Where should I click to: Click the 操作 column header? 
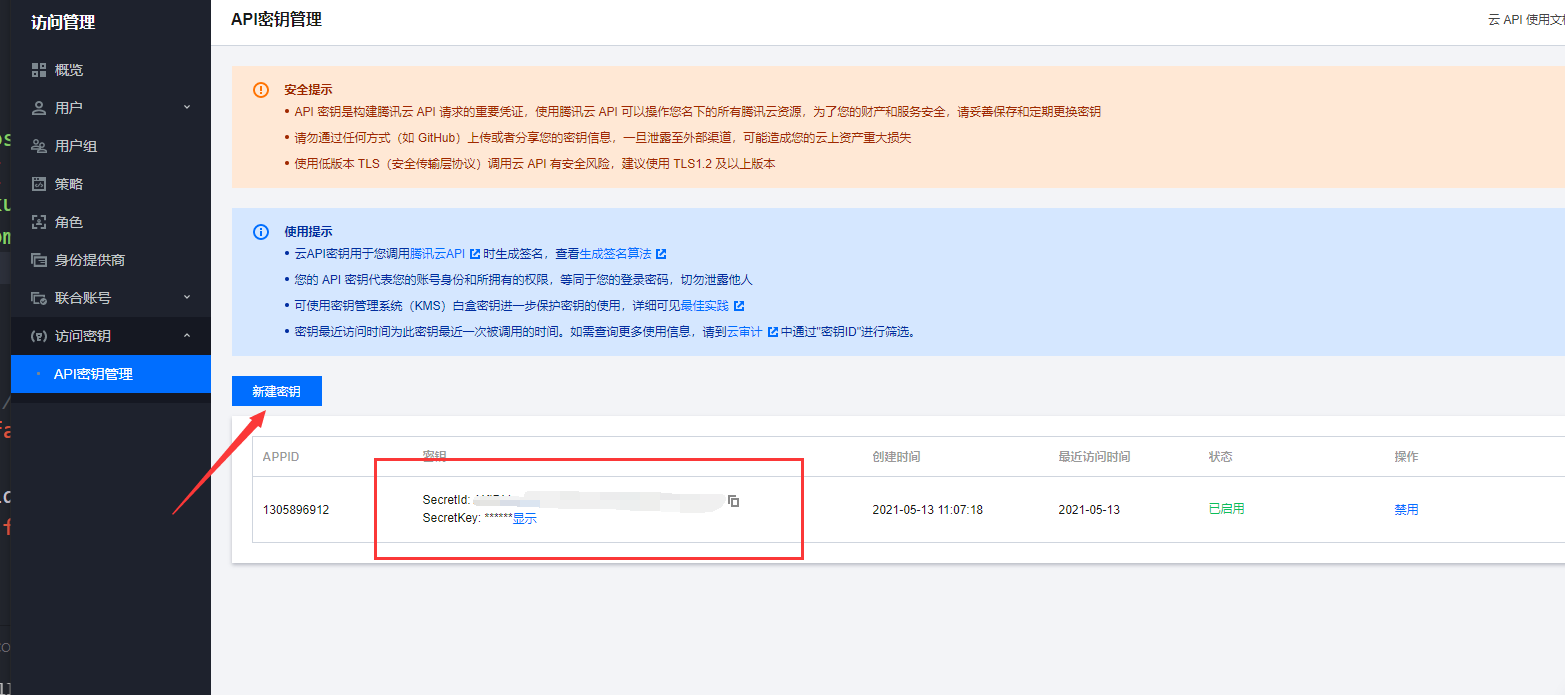[x=1406, y=457]
